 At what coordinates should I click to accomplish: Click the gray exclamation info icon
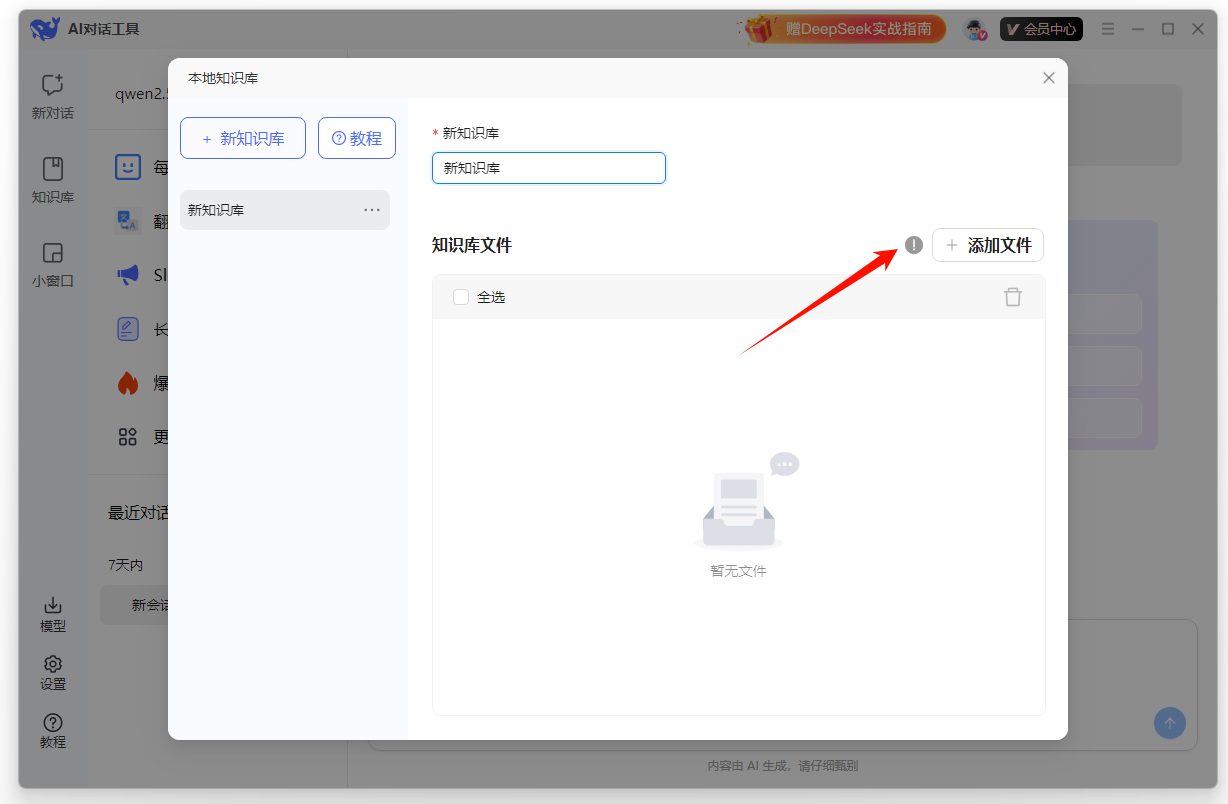(913, 245)
